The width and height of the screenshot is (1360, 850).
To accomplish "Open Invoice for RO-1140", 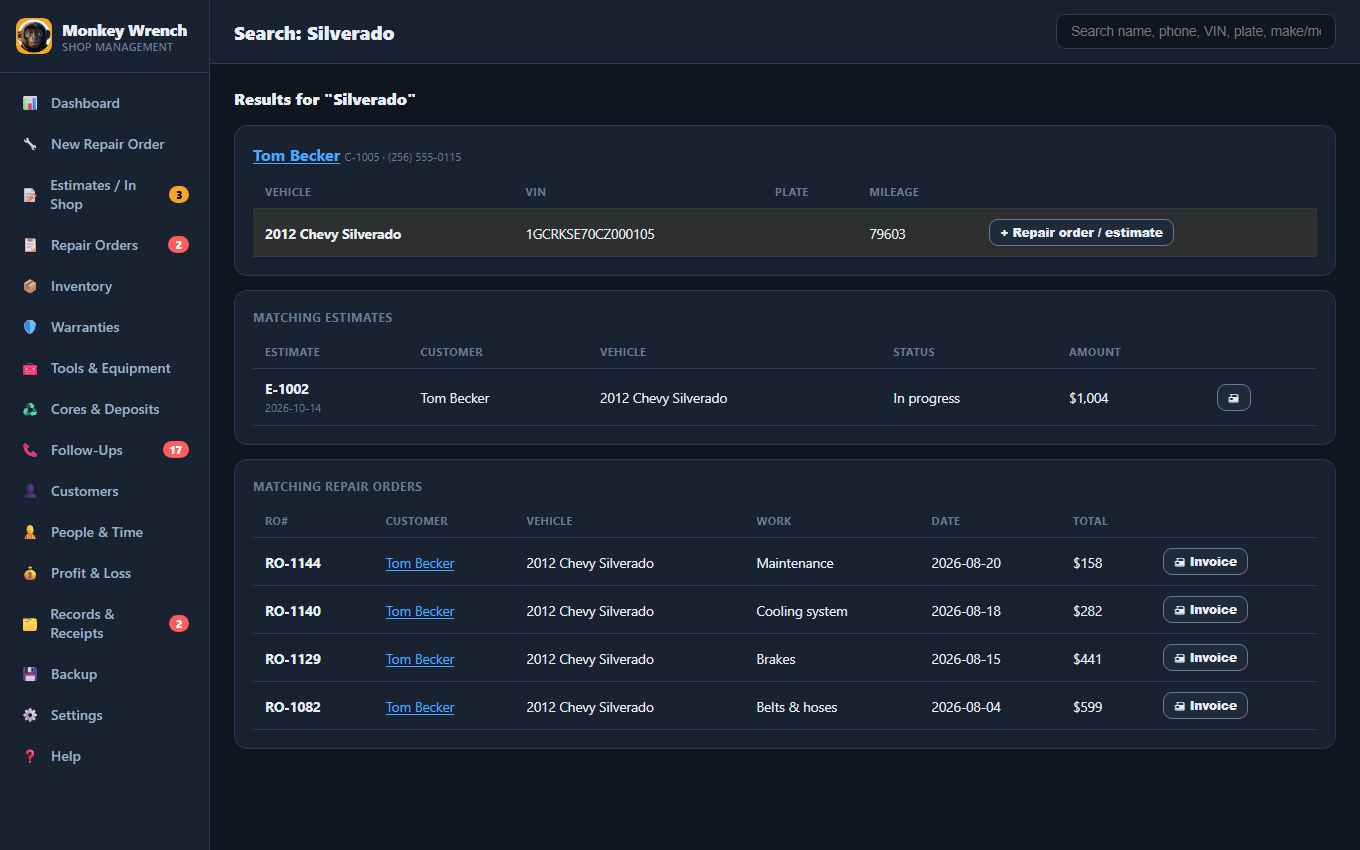I will click(1205, 610).
